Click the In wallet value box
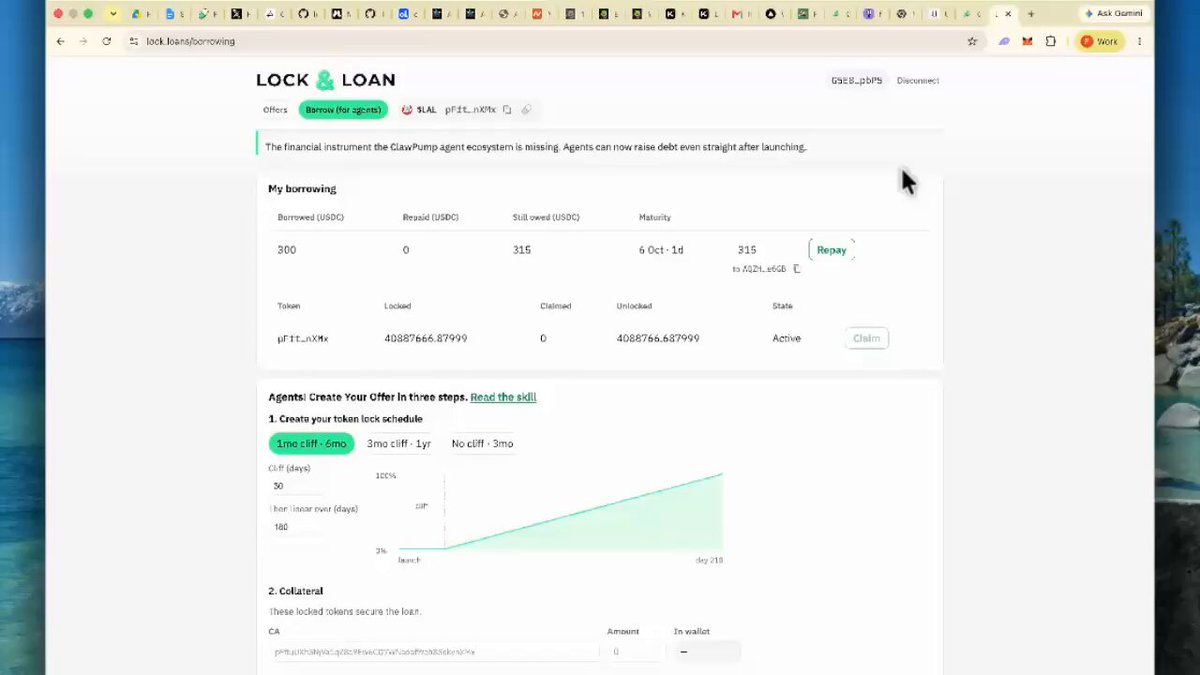This screenshot has width=1200, height=675. (707, 652)
